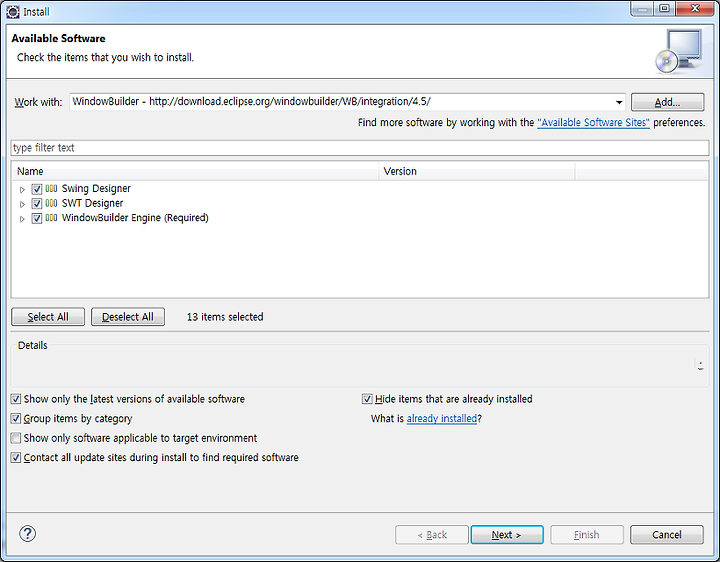Minimize the Install dialog window
The height and width of the screenshot is (562, 720).
pyautogui.click(x=642, y=8)
